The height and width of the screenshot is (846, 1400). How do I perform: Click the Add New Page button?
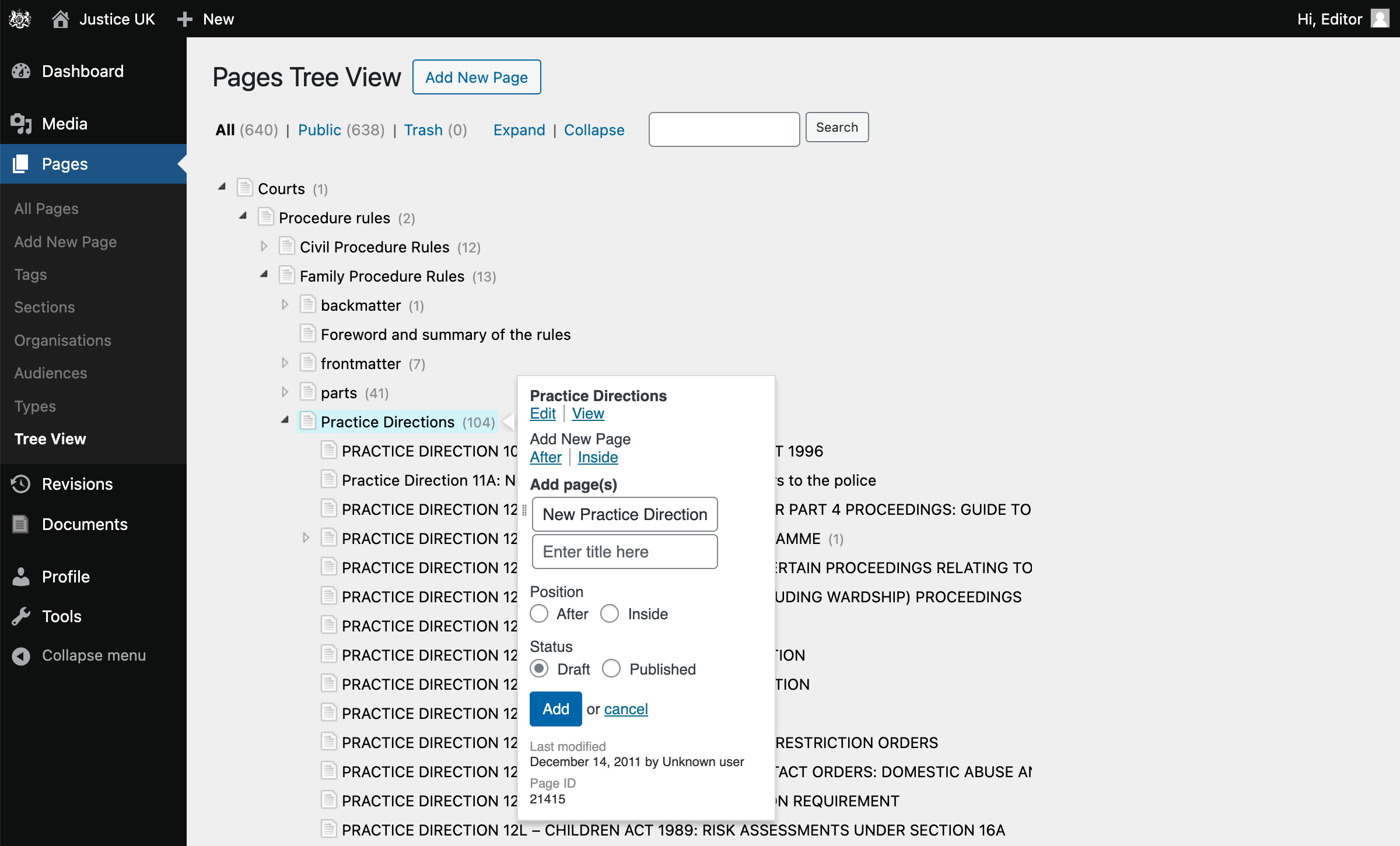pyautogui.click(x=477, y=77)
